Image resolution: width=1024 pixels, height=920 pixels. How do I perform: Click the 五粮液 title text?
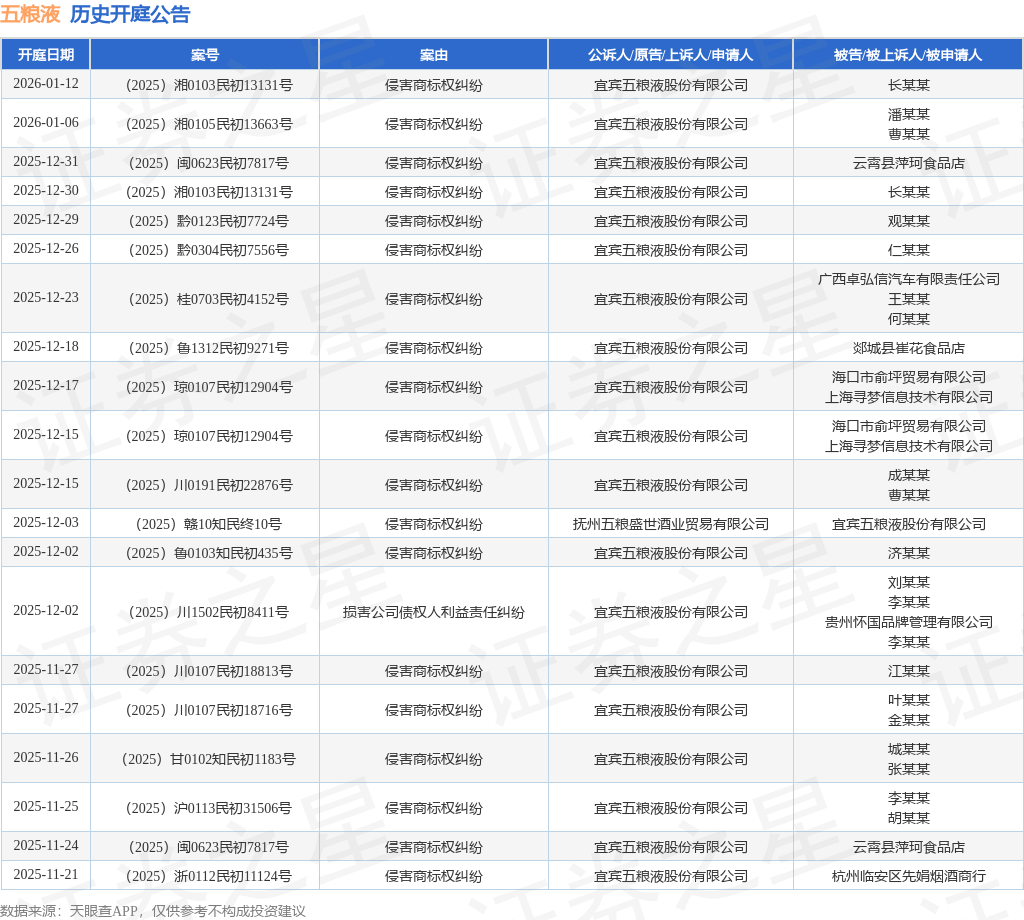[30, 14]
